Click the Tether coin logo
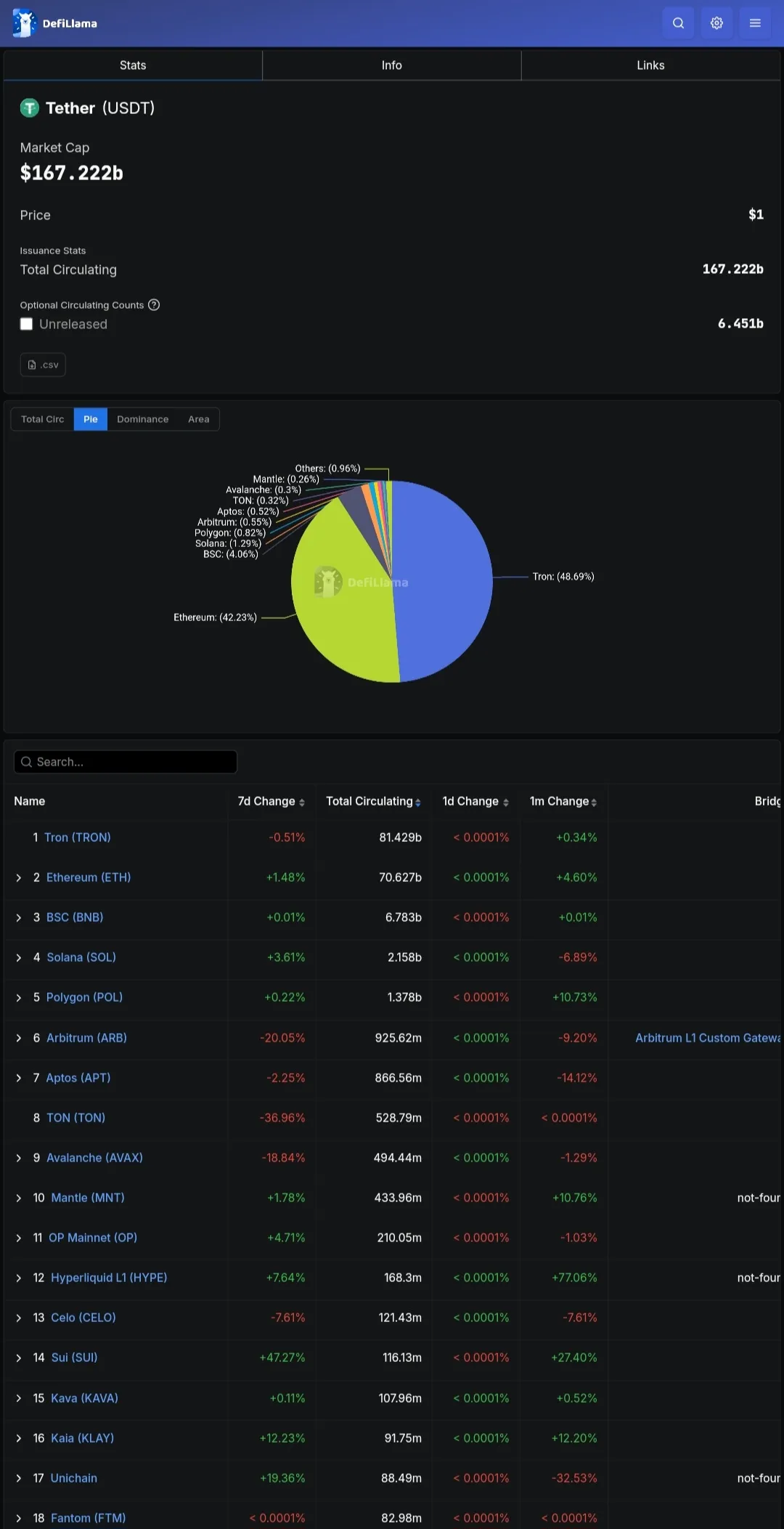784x1529 pixels. point(29,108)
